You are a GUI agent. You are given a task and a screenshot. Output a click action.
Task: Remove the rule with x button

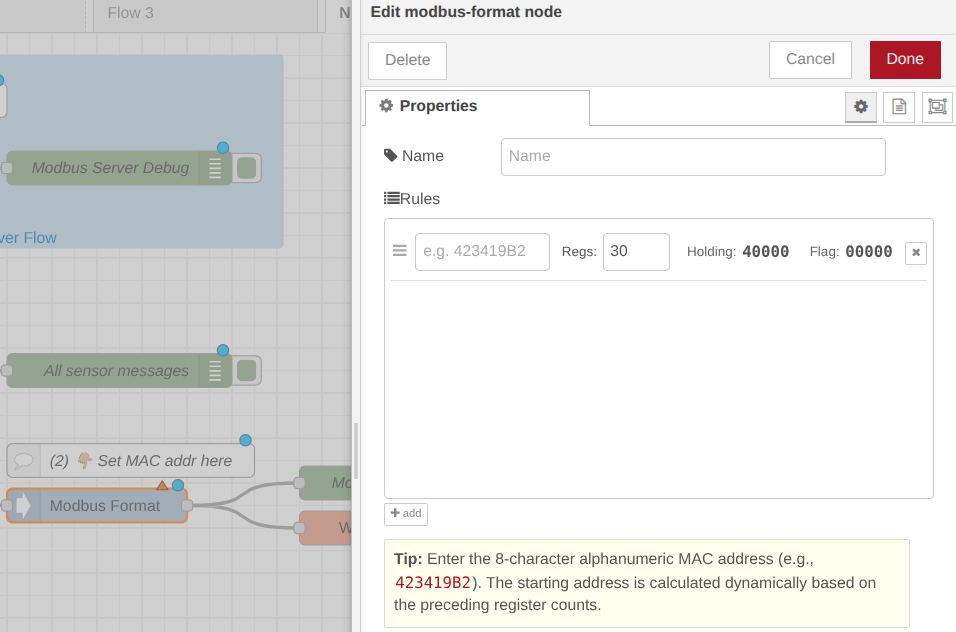(915, 253)
